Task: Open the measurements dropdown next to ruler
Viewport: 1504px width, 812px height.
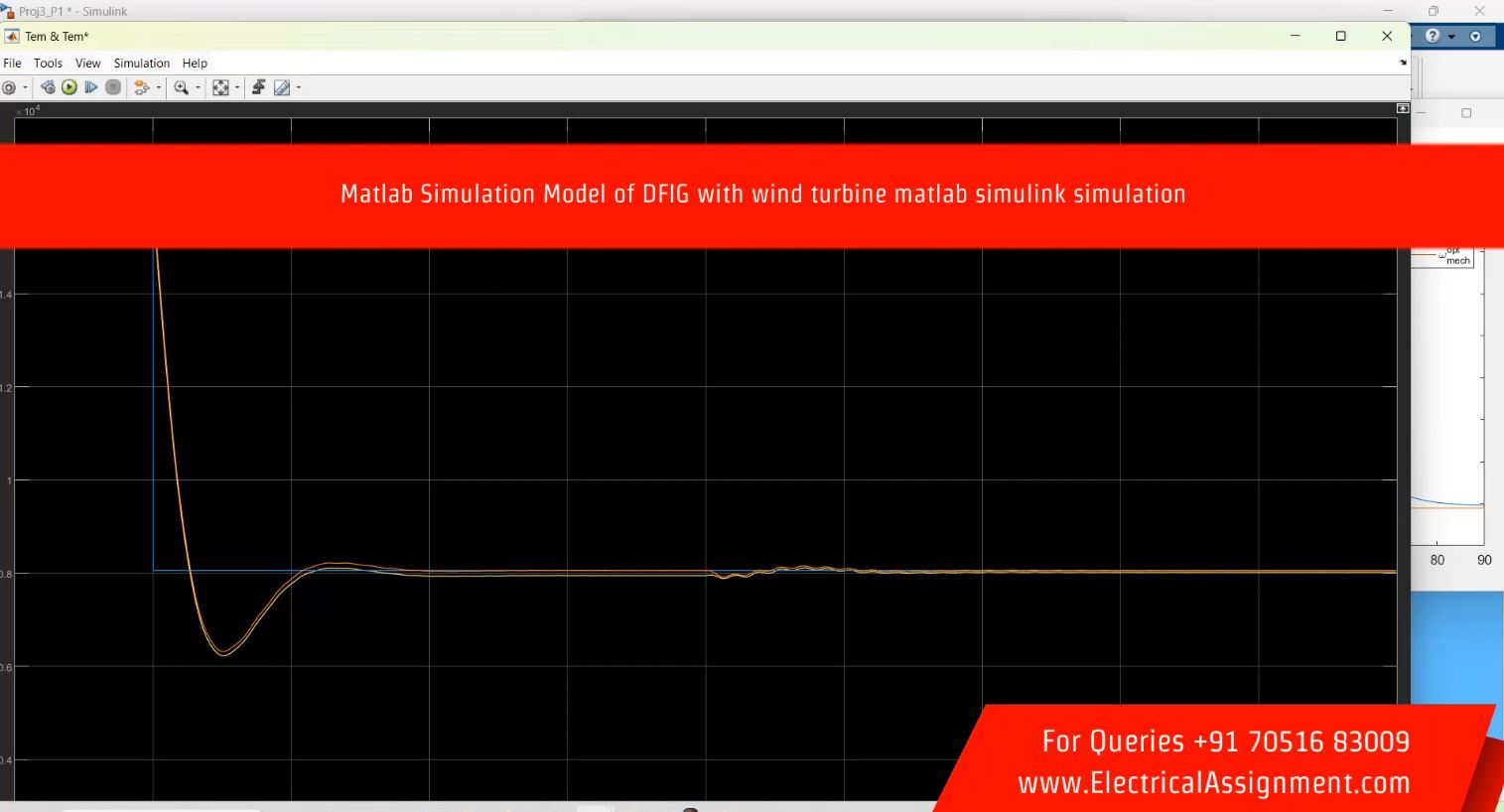Action: coord(298,88)
